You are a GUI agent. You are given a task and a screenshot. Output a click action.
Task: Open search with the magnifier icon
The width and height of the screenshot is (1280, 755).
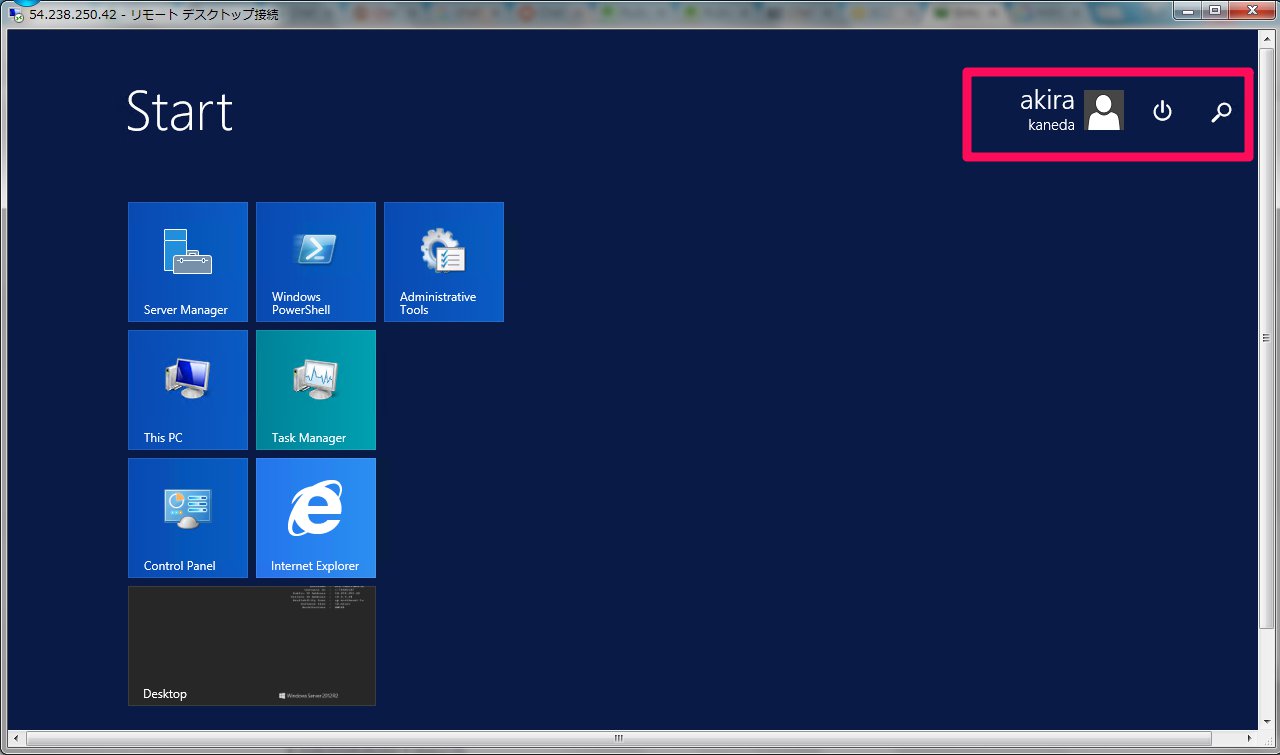coord(1221,112)
